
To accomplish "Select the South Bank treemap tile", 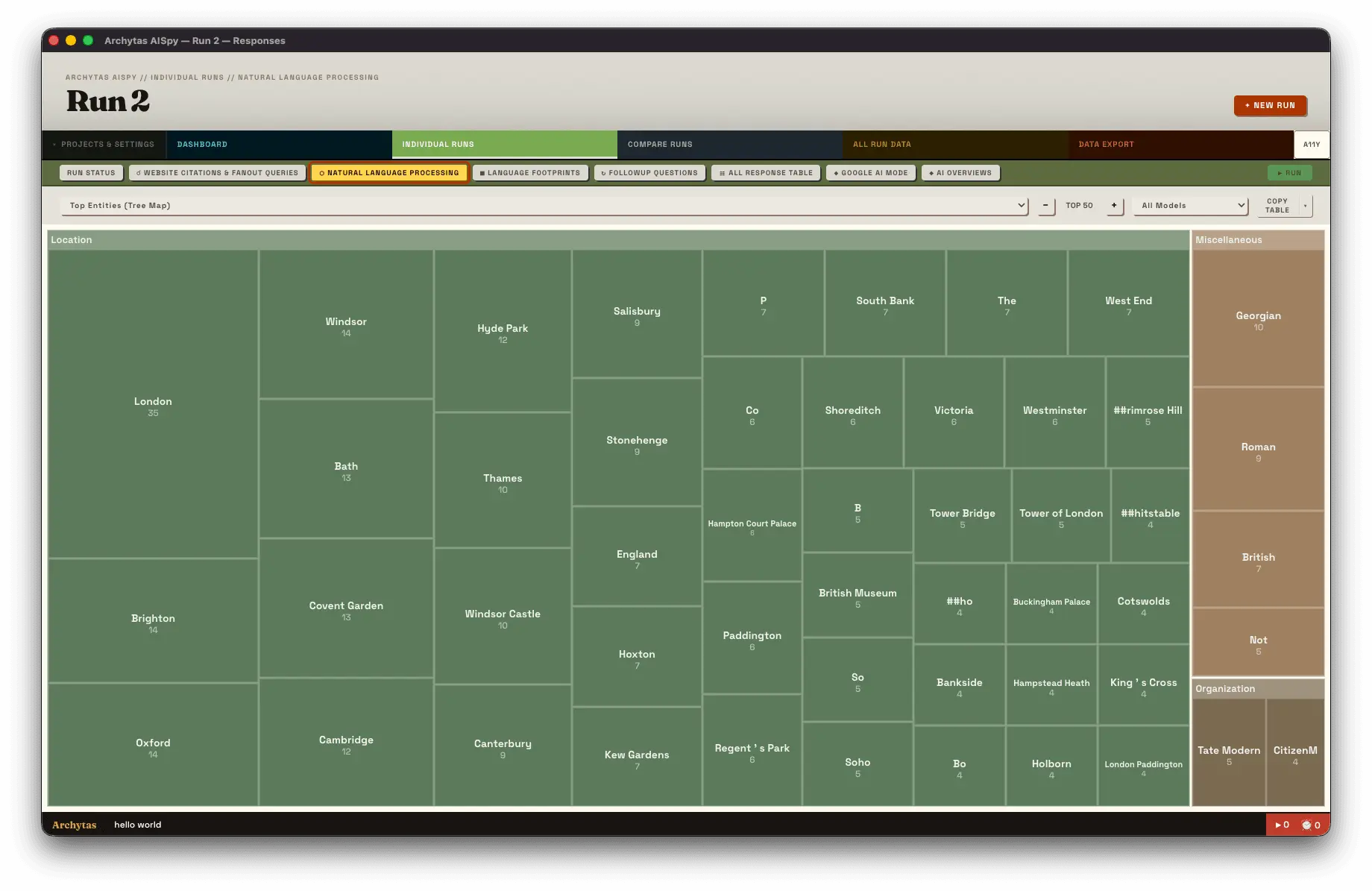I will pos(885,303).
